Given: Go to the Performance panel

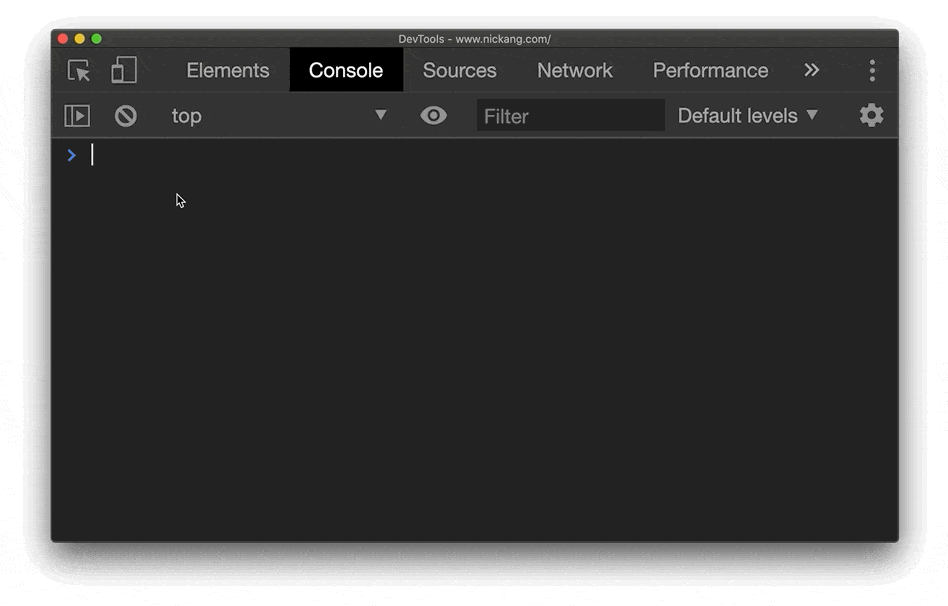Looking at the screenshot, I should pos(710,70).
